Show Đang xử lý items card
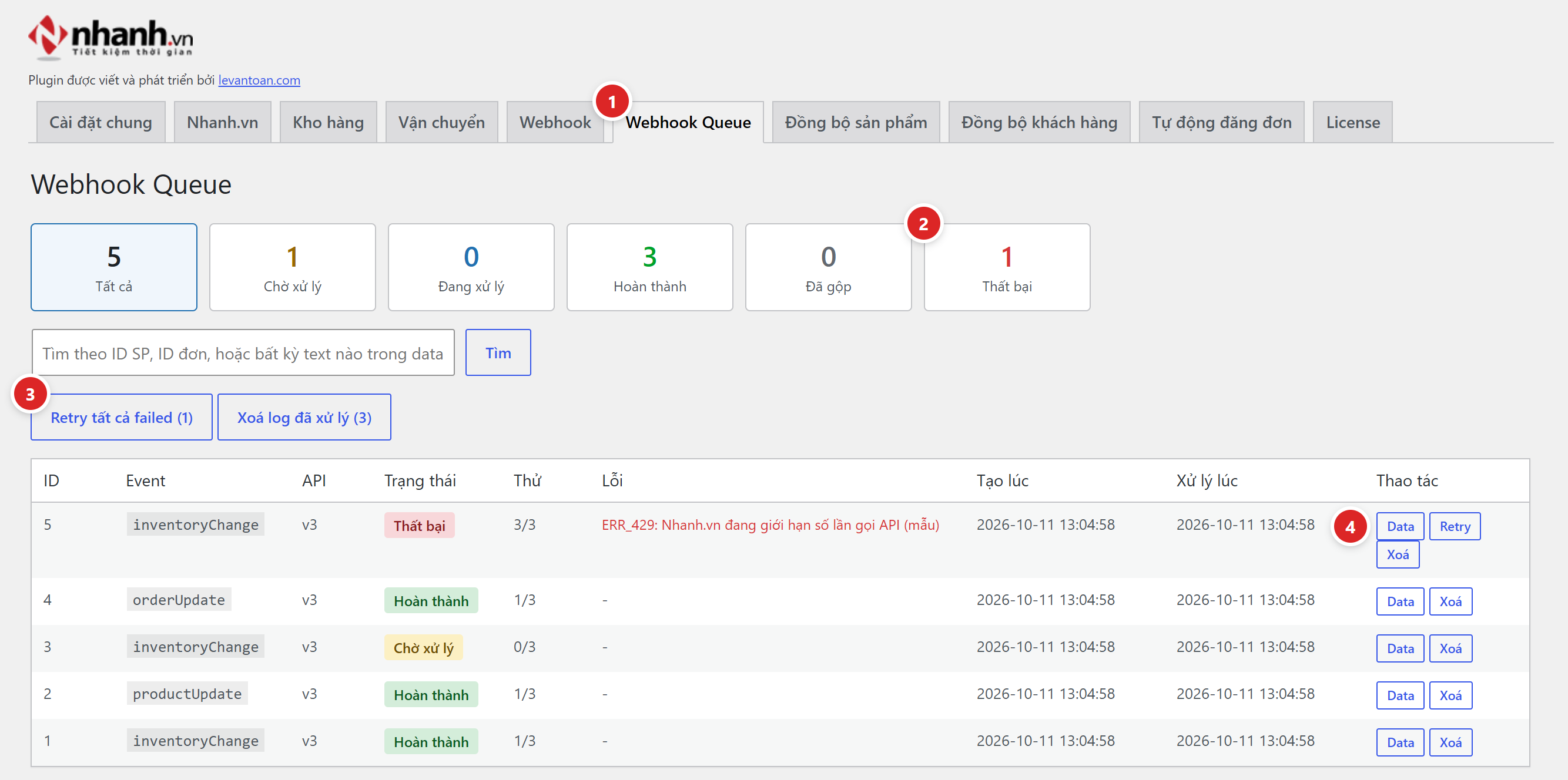Screen dimensions: 1568x780 tap(471, 267)
